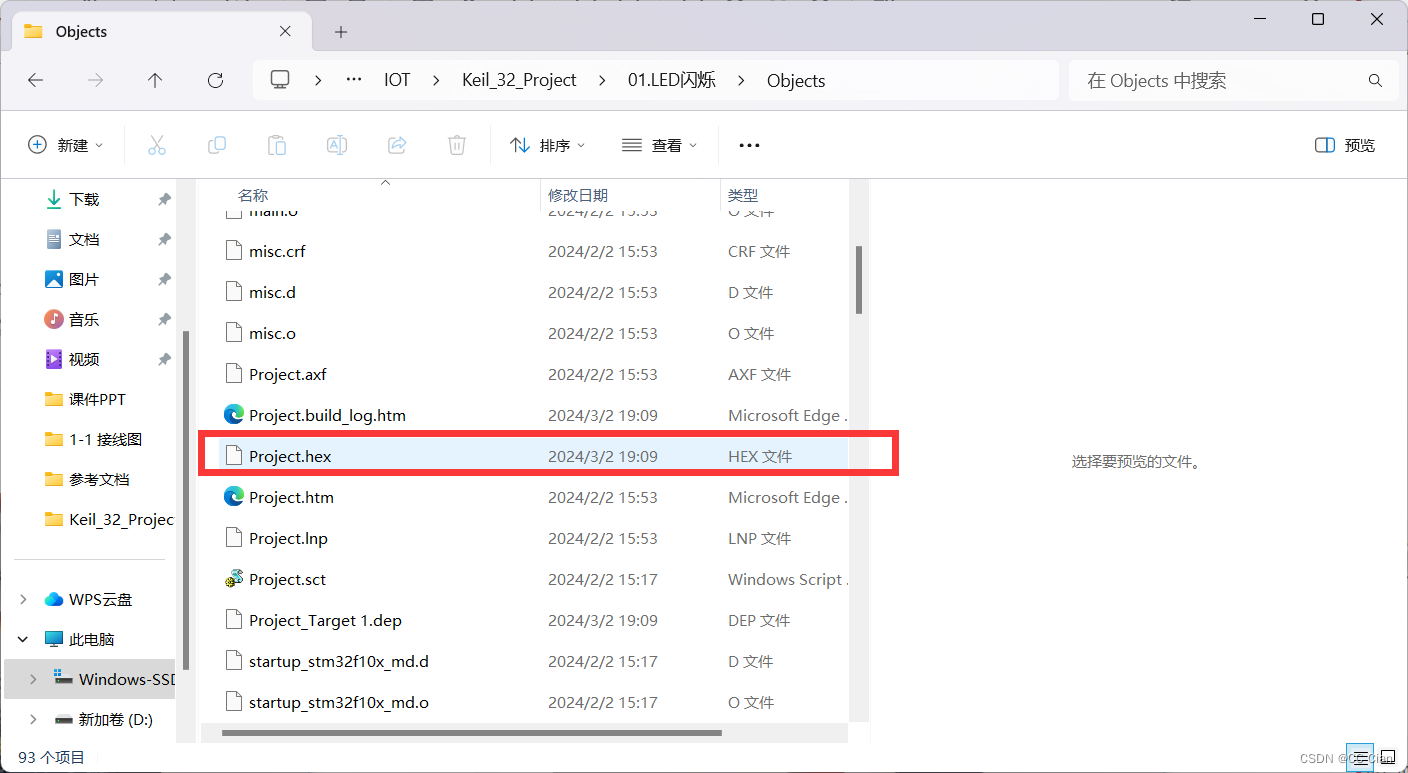Select the Project_Target 1.dep file
The height and width of the screenshot is (773, 1408).
point(534,620)
